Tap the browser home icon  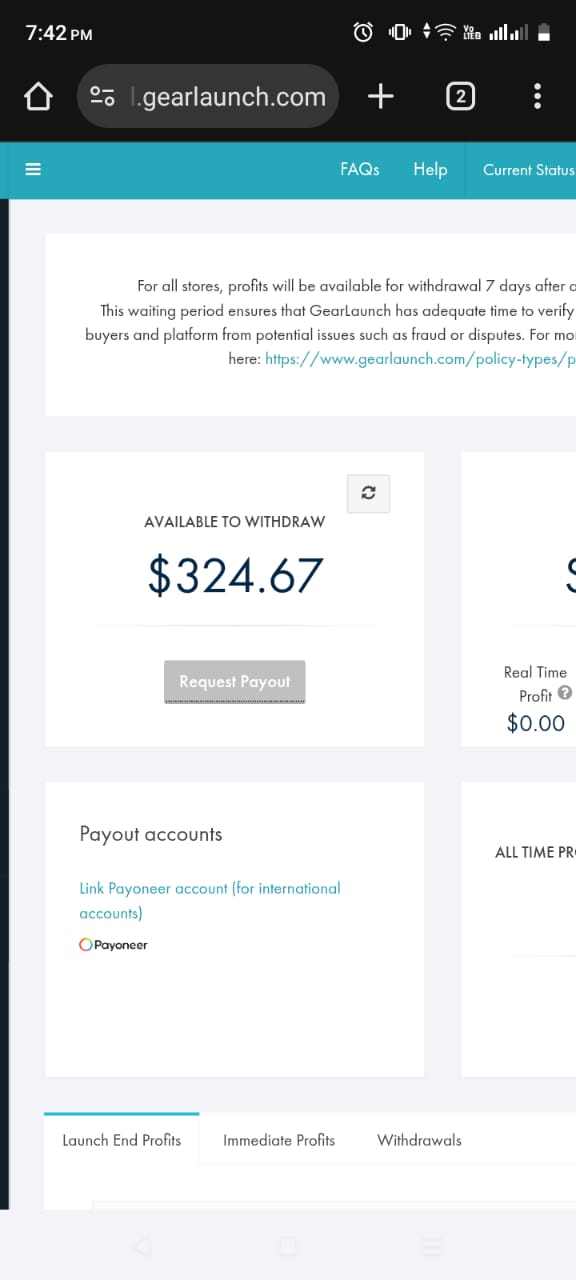(x=37, y=96)
